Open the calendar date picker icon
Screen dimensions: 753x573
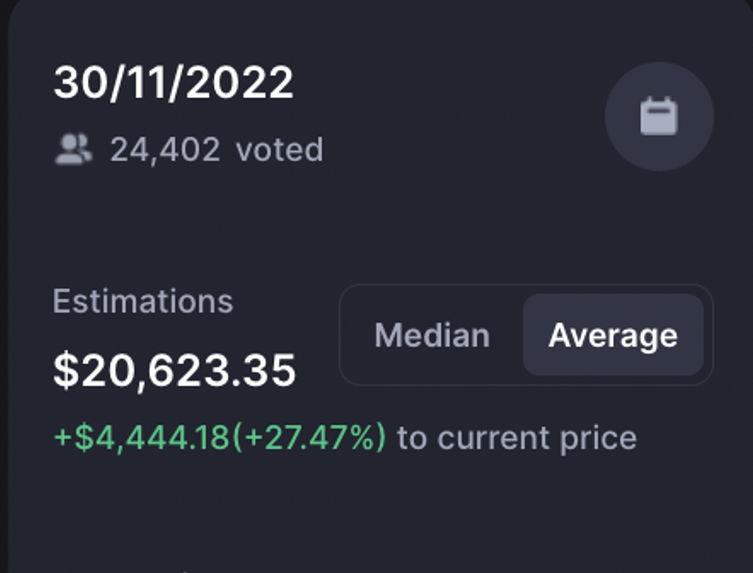(x=659, y=116)
